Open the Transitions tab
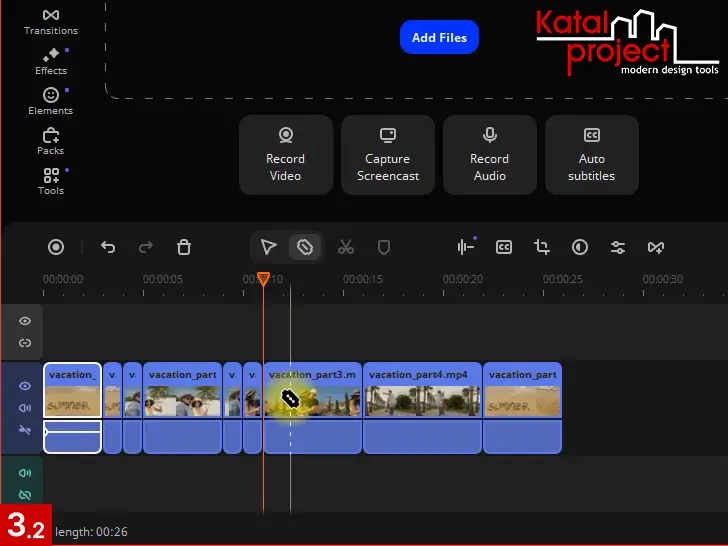Screen dimensions: 728x546 (x=51, y=21)
